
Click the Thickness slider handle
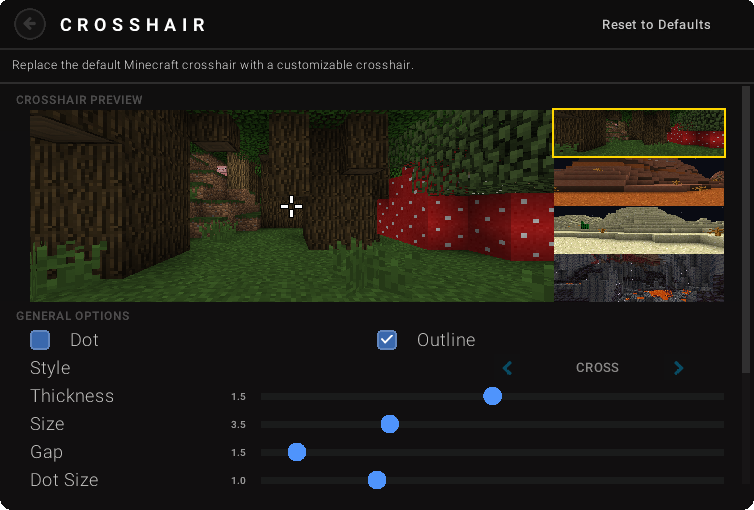point(492,396)
